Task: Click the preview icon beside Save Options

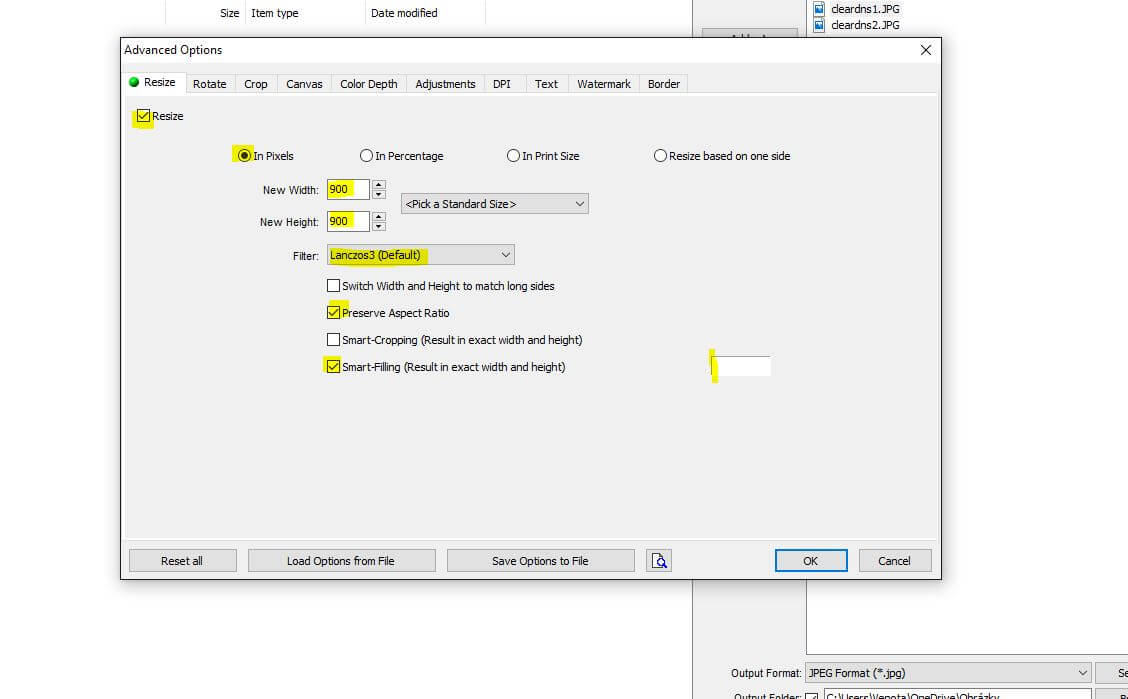Action: coord(659,561)
